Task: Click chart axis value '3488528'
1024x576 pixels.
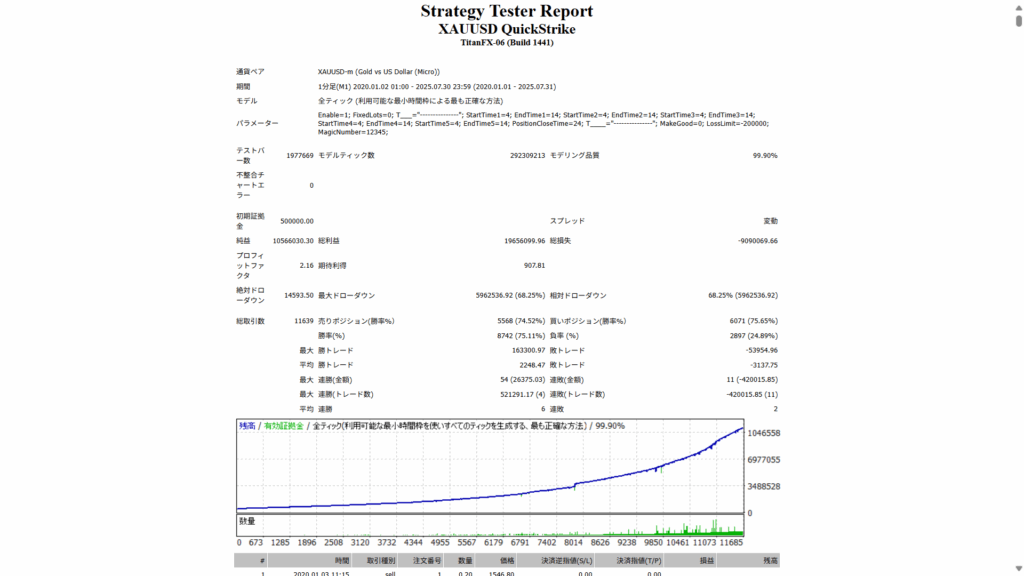Action: [x=763, y=487]
